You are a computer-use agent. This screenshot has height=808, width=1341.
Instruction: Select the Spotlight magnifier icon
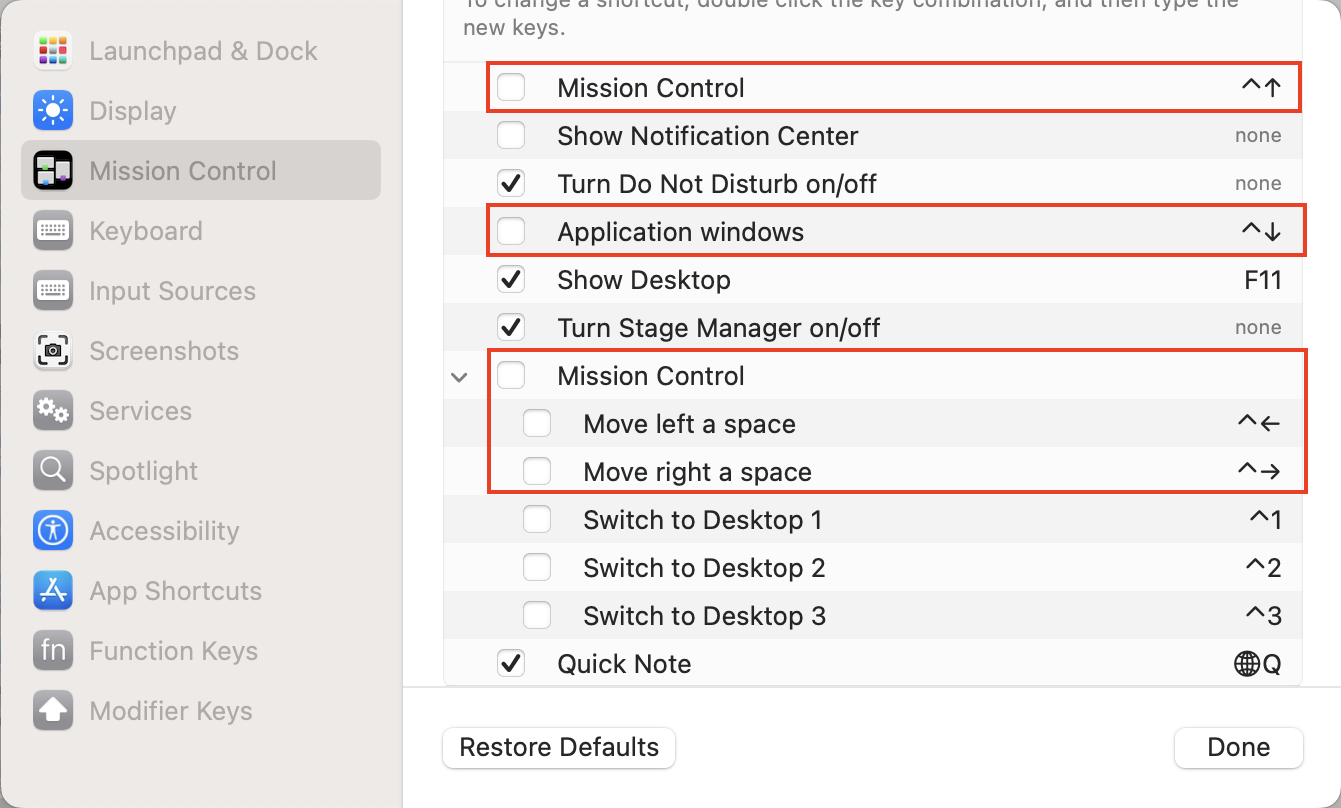(52, 471)
